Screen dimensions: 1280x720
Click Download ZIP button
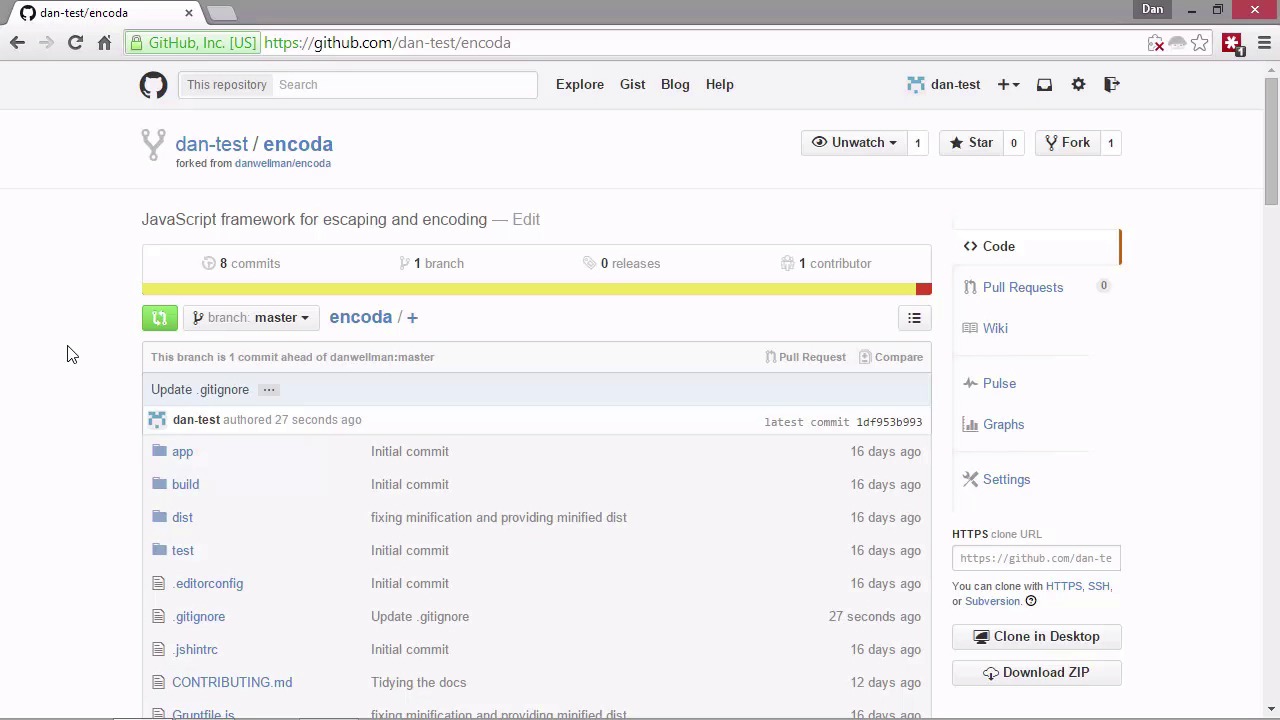[1037, 673]
